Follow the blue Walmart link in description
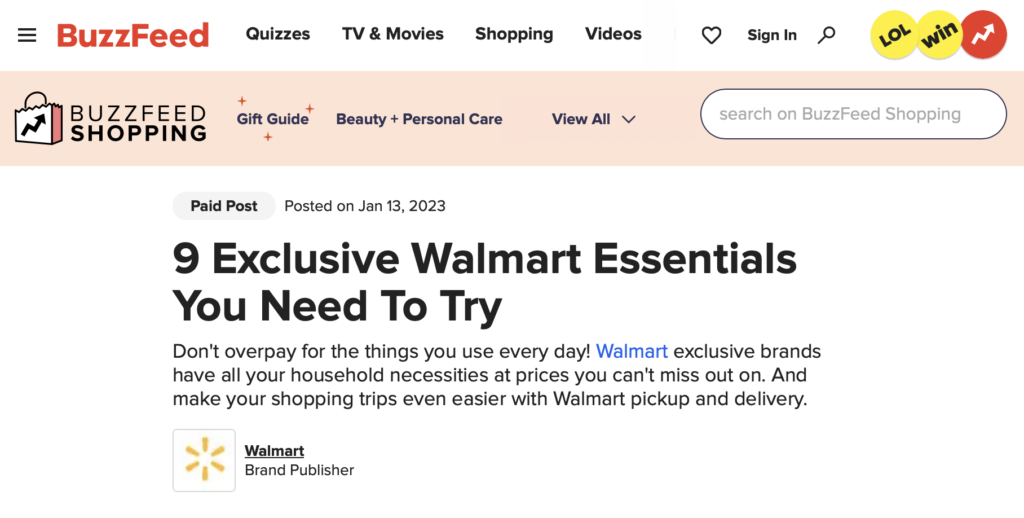This screenshot has height=518, width=1024. (632, 351)
